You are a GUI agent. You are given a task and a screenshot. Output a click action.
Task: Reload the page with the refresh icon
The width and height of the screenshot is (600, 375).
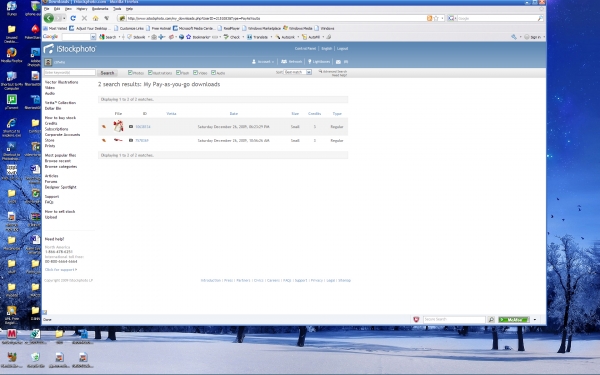[x=73, y=18]
